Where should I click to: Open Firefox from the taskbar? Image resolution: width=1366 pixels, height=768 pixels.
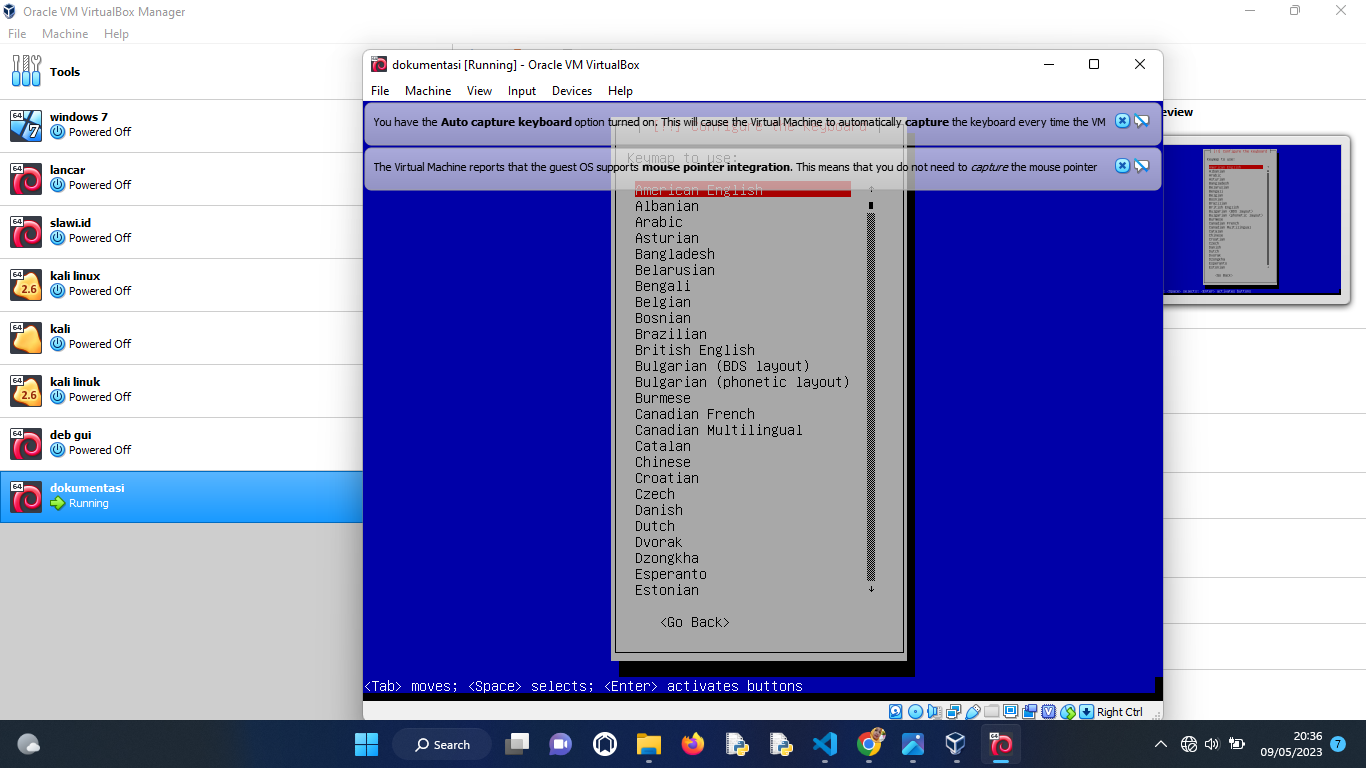[x=692, y=744]
